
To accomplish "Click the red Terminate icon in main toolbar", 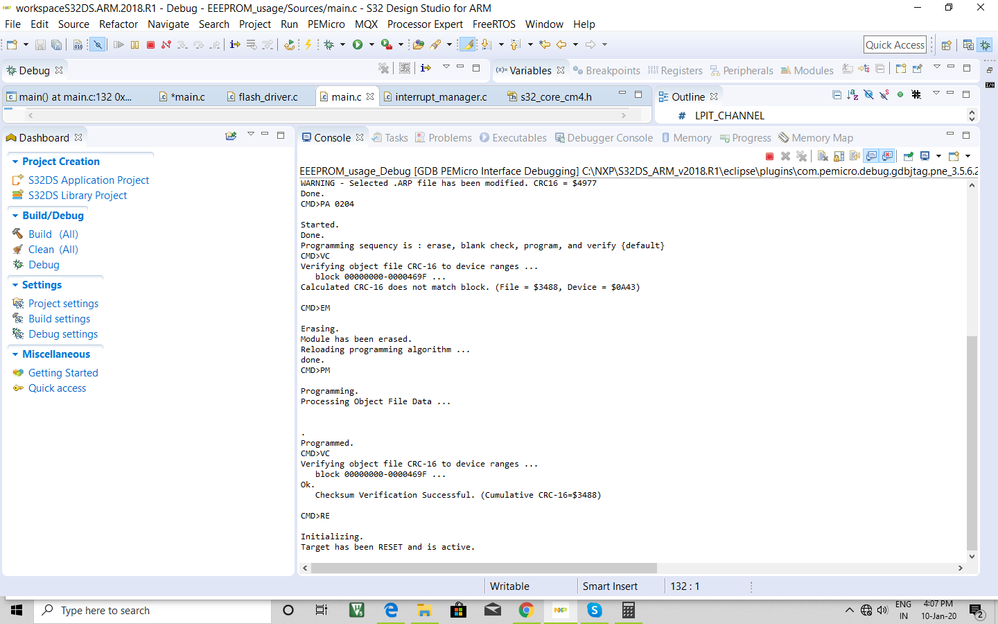I will pos(151,45).
